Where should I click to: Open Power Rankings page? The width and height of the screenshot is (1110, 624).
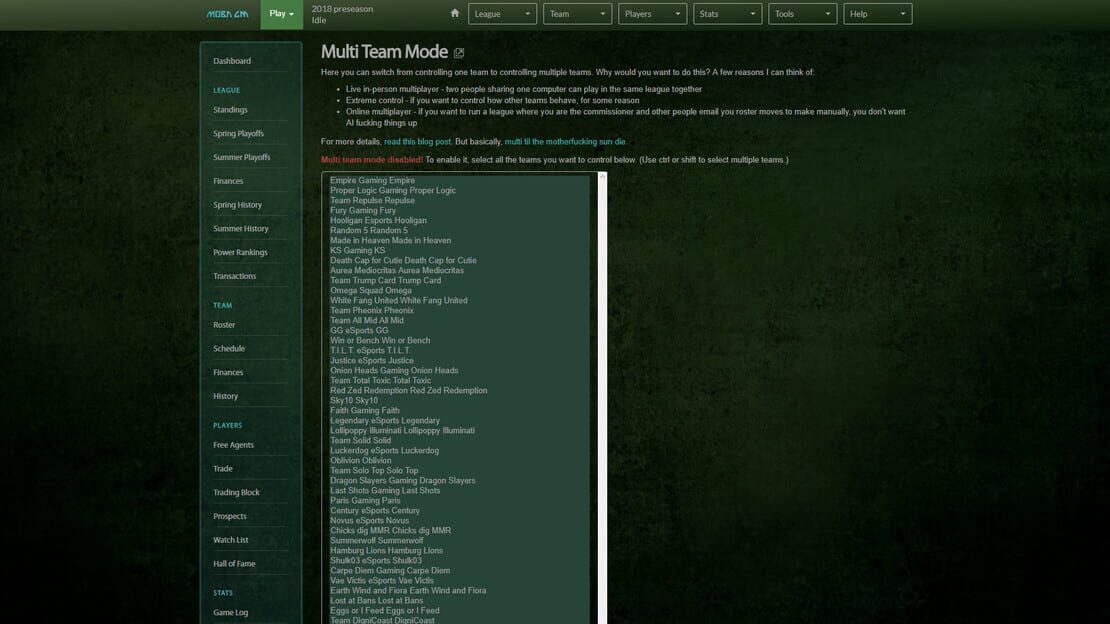click(x=240, y=252)
